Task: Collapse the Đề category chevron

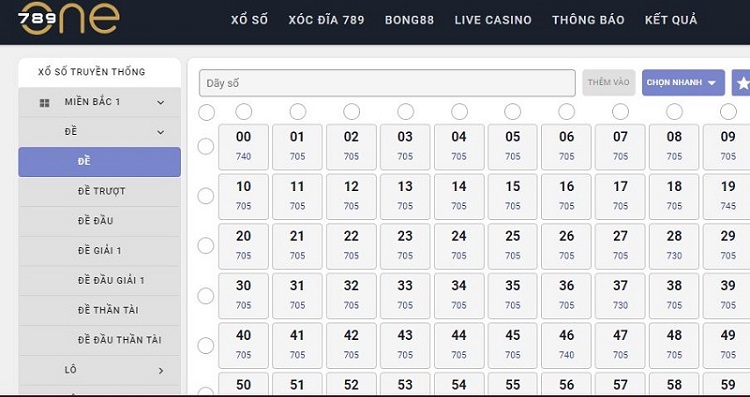Action: pos(161,132)
